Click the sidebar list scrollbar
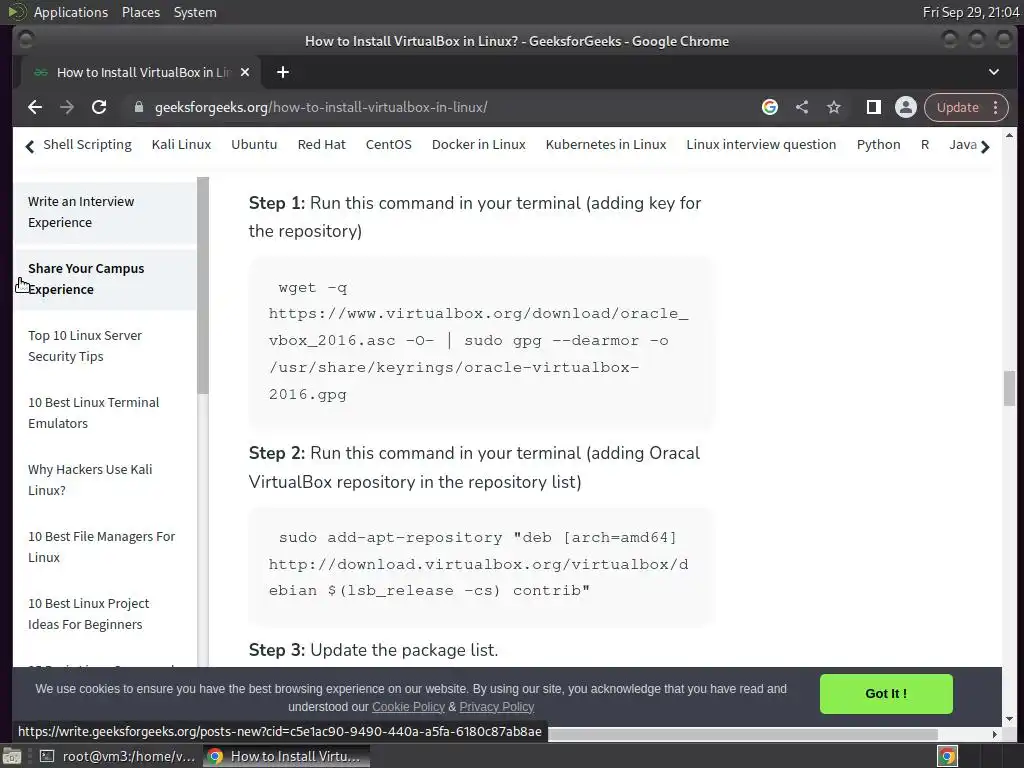Screen dimensions: 1024x768 pyautogui.click(x=203, y=285)
